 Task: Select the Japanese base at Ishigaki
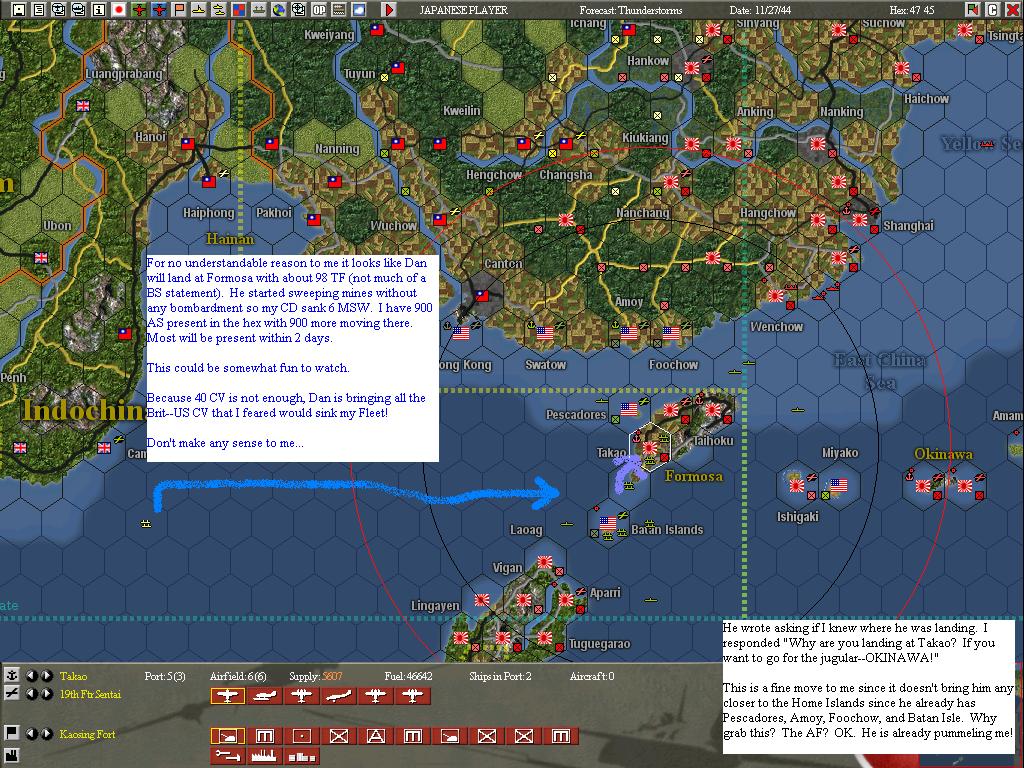[797, 485]
